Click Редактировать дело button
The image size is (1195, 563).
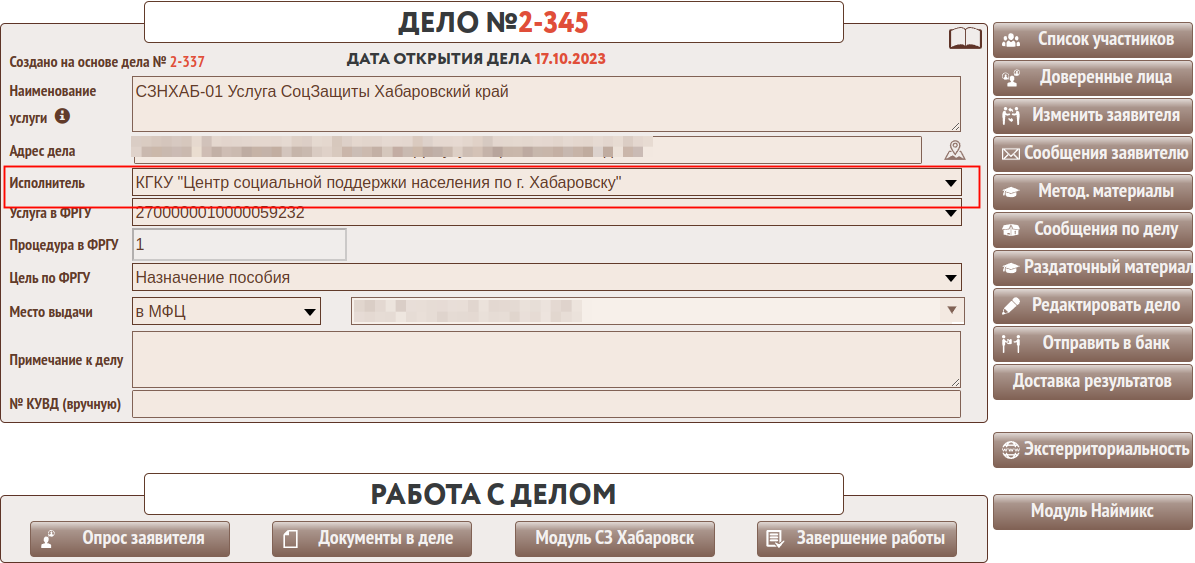tap(1092, 305)
